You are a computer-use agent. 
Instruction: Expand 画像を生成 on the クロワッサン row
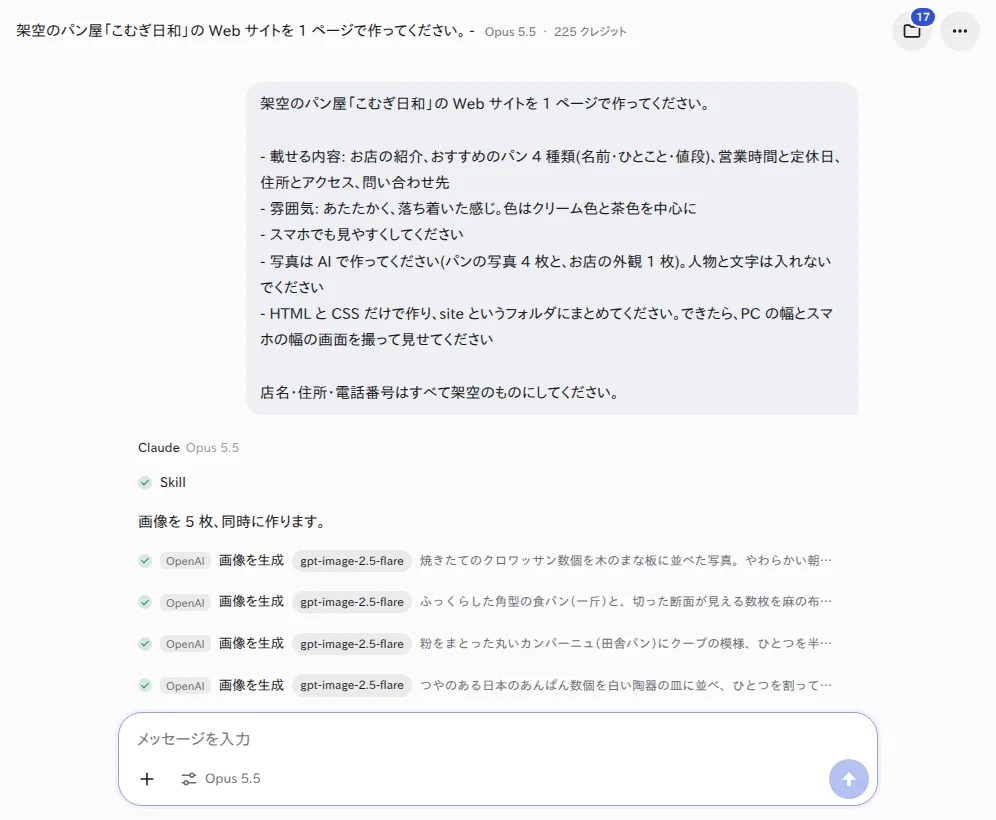(252, 560)
